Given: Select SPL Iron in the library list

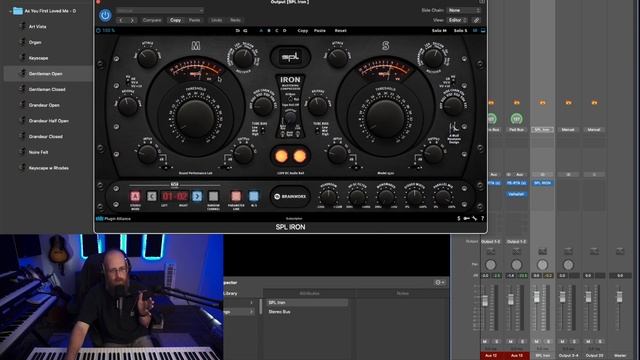Looking at the screenshot, I should click(x=307, y=302).
